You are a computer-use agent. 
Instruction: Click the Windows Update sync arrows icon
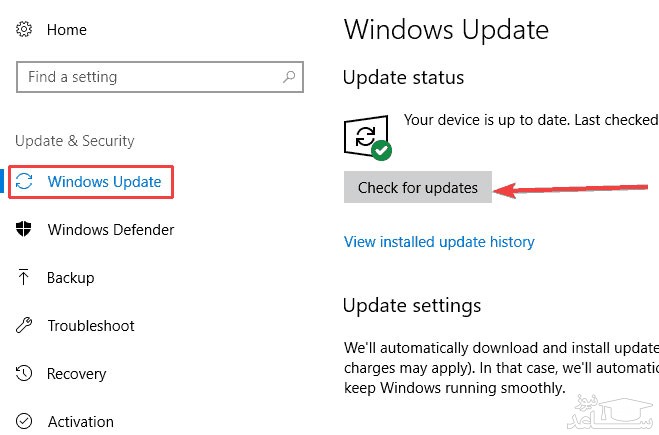point(25,182)
